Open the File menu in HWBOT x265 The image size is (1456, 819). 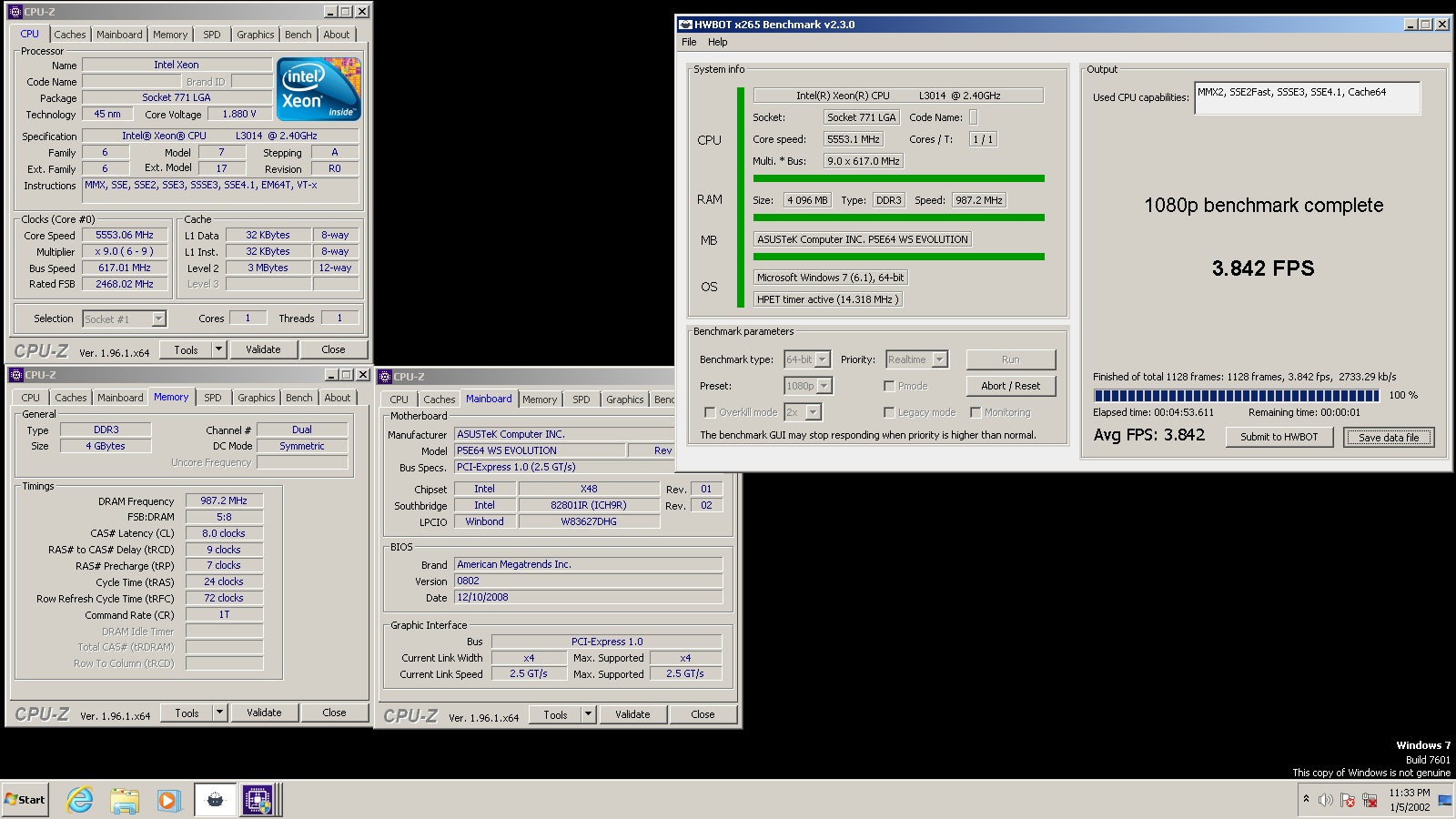tap(689, 42)
